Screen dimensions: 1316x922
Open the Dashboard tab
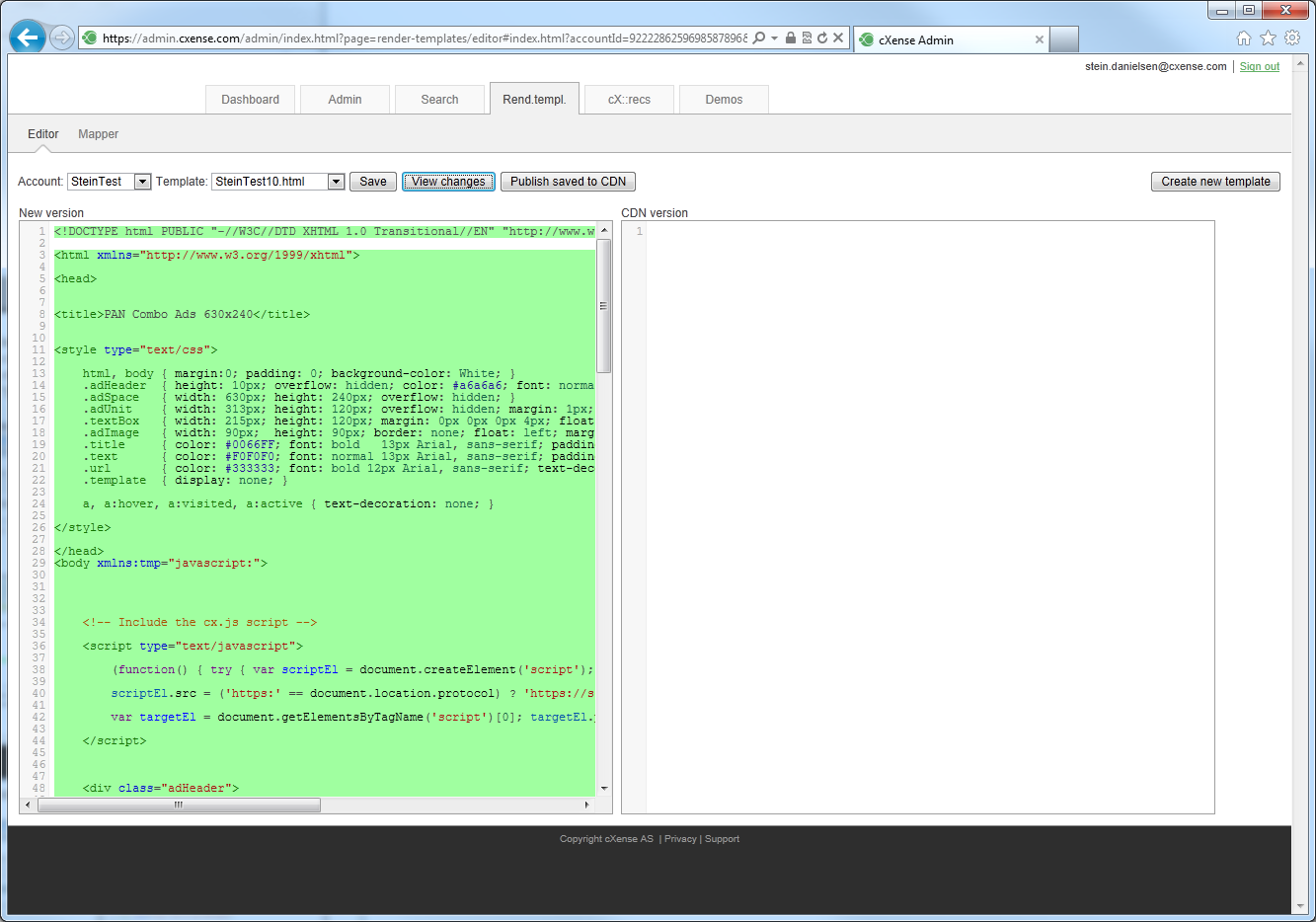point(250,100)
